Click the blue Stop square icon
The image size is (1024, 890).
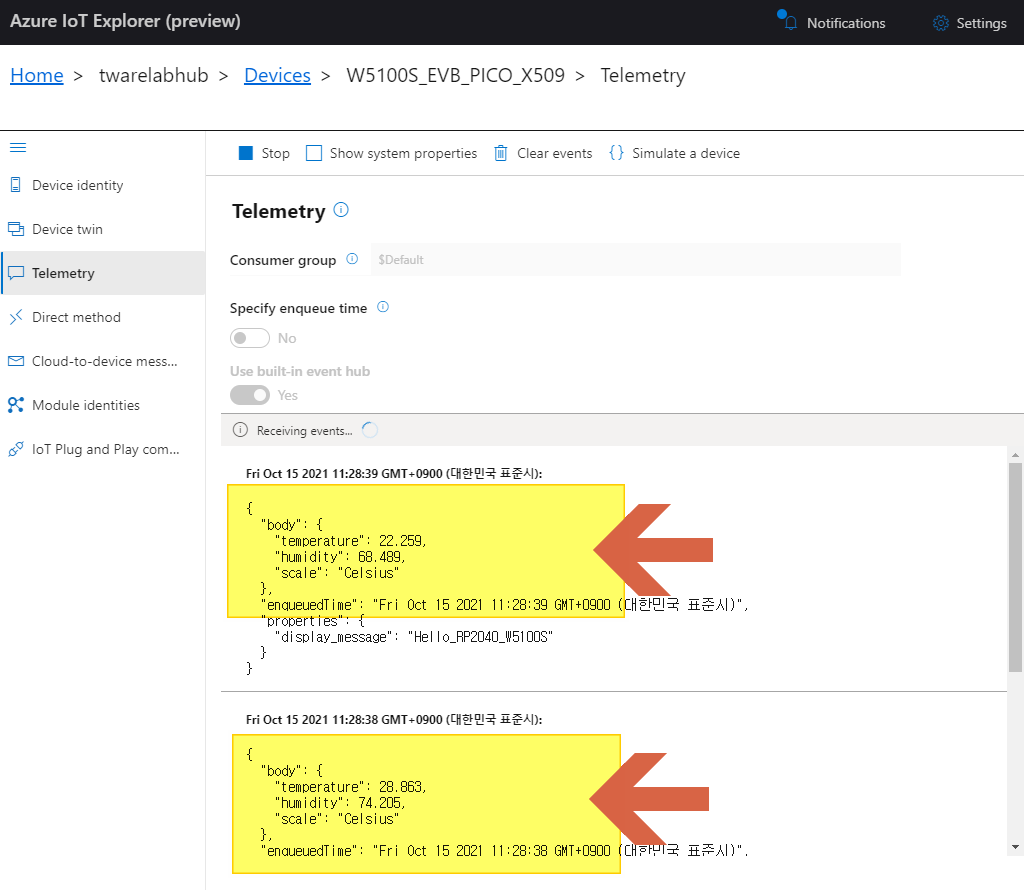[x=246, y=153]
